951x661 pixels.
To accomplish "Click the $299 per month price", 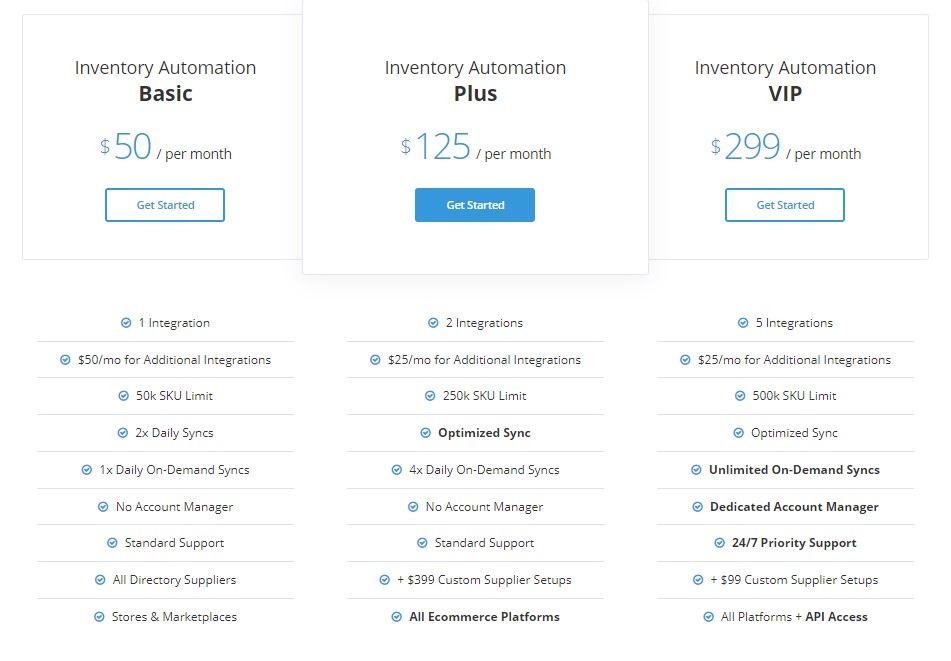I will click(785, 147).
